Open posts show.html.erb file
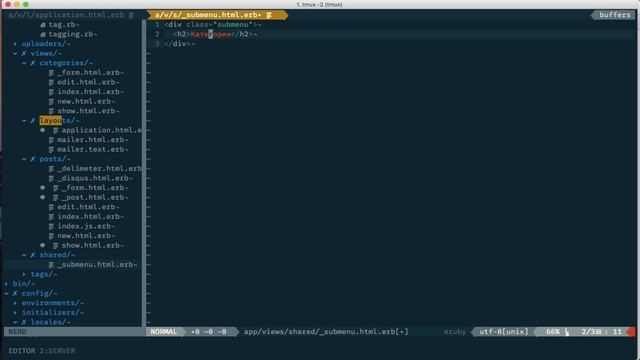This screenshot has height=360, width=640. [x=93, y=245]
